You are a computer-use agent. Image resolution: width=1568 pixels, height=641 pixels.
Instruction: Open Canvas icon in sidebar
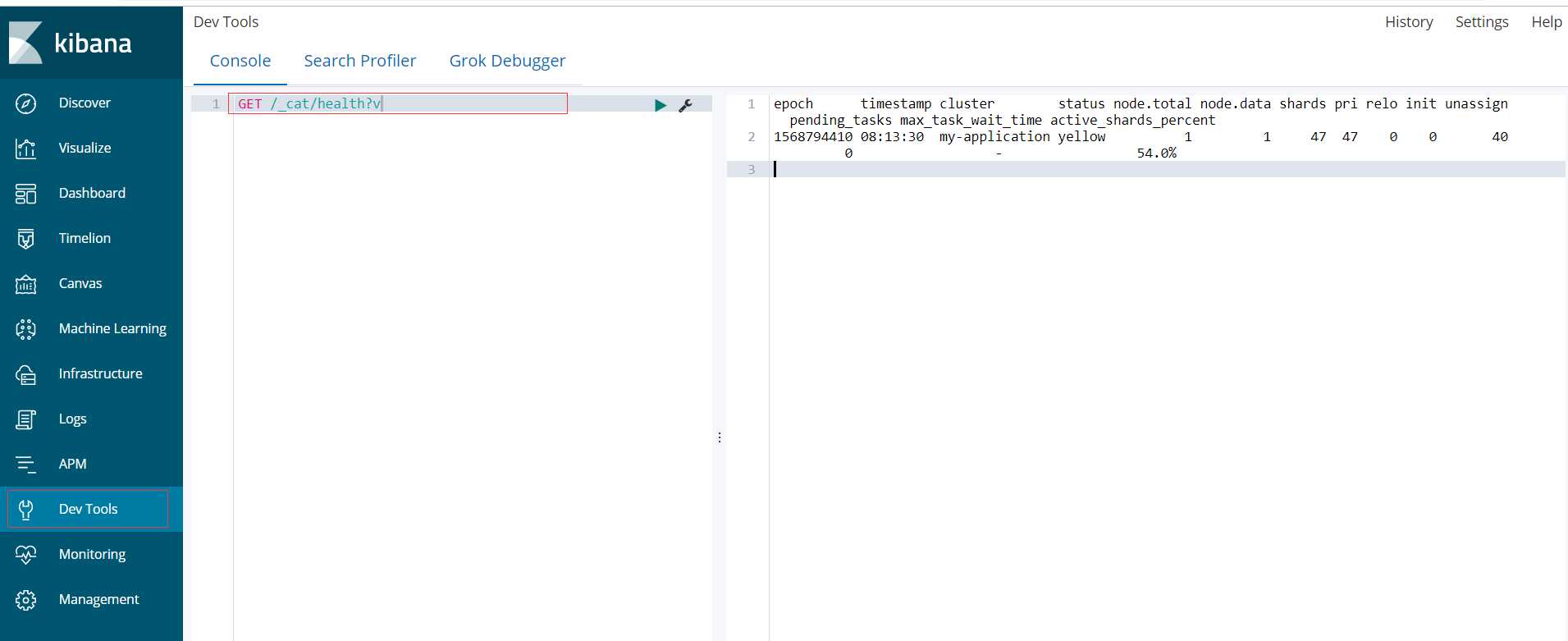[x=25, y=284]
